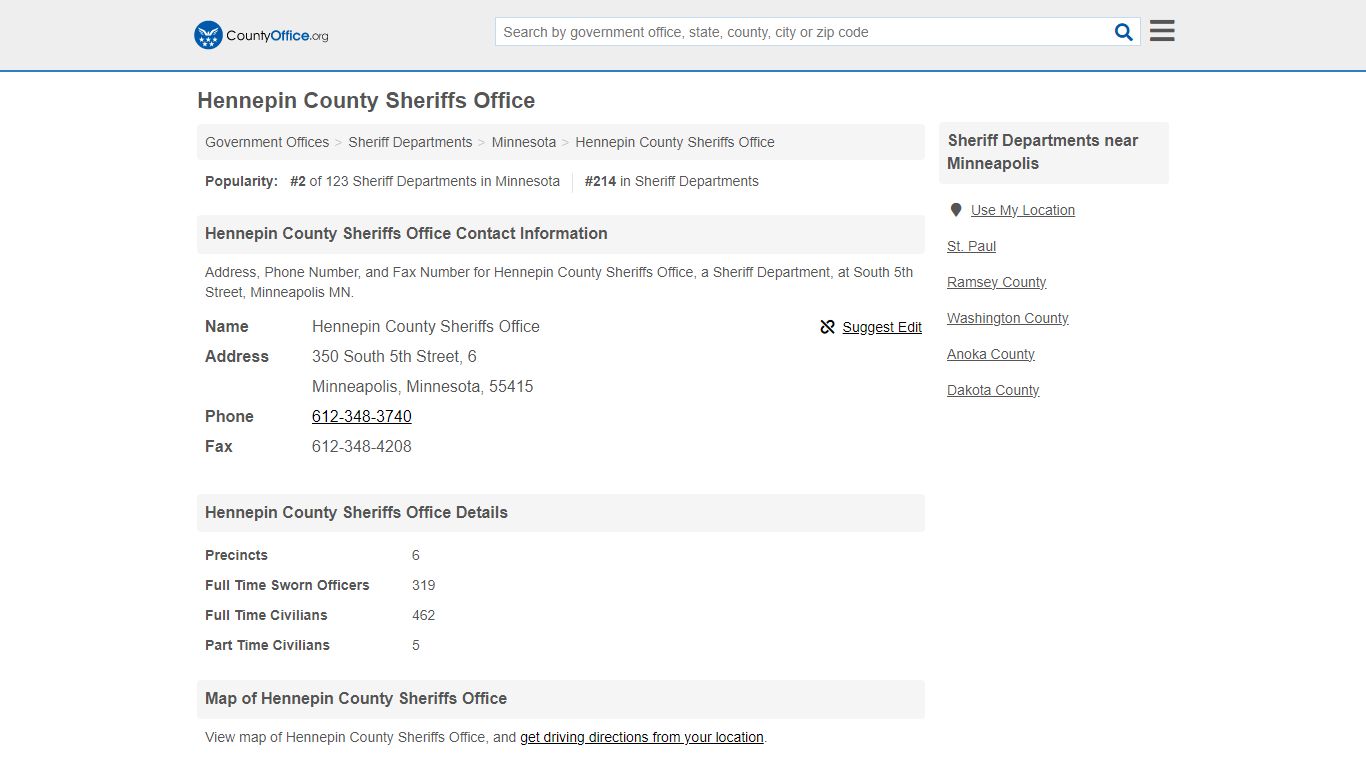The height and width of the screenshot is (768, 1366).
Task: Open the Dakota County link
Action: coord(993,390)
